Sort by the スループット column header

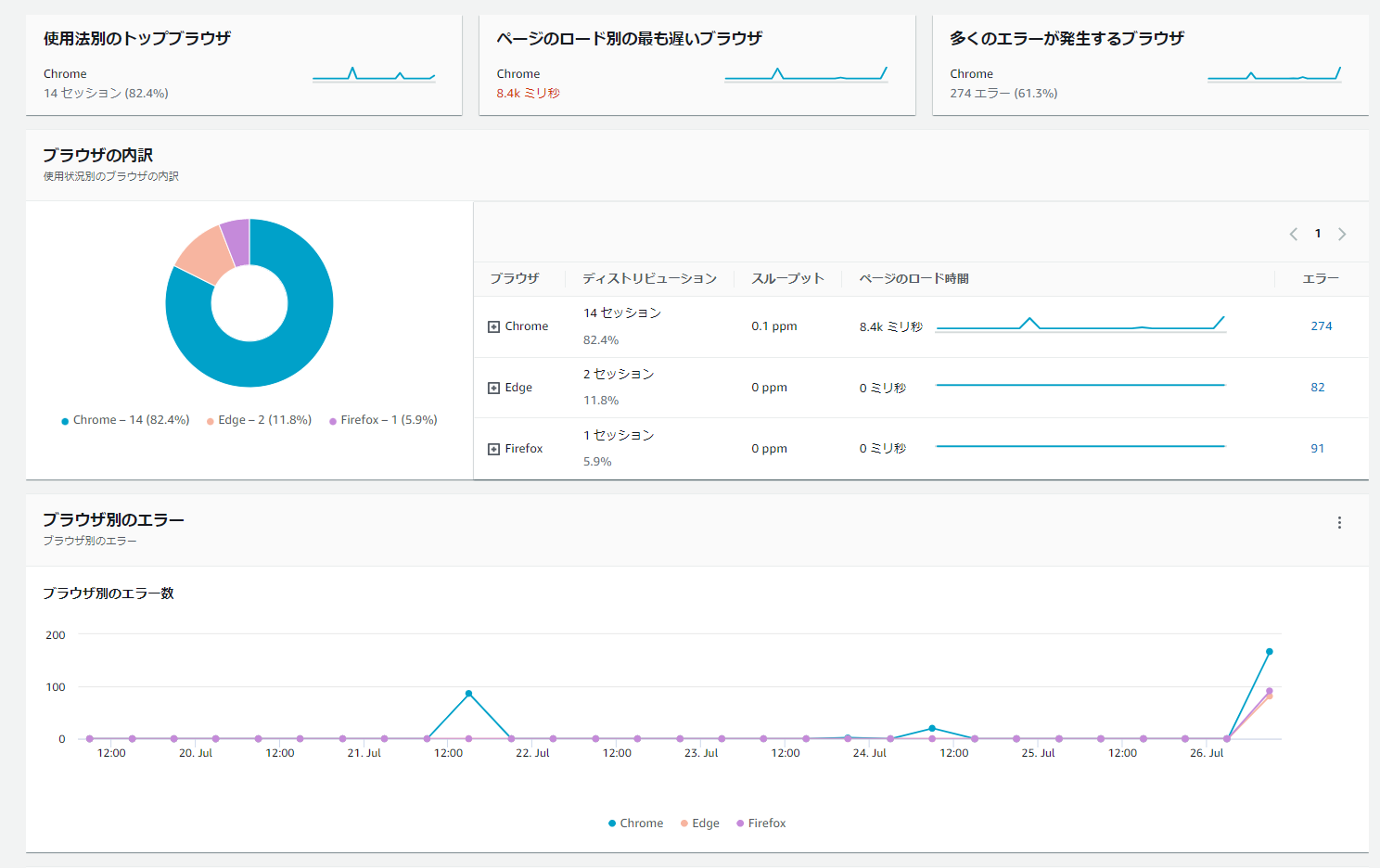787,278
